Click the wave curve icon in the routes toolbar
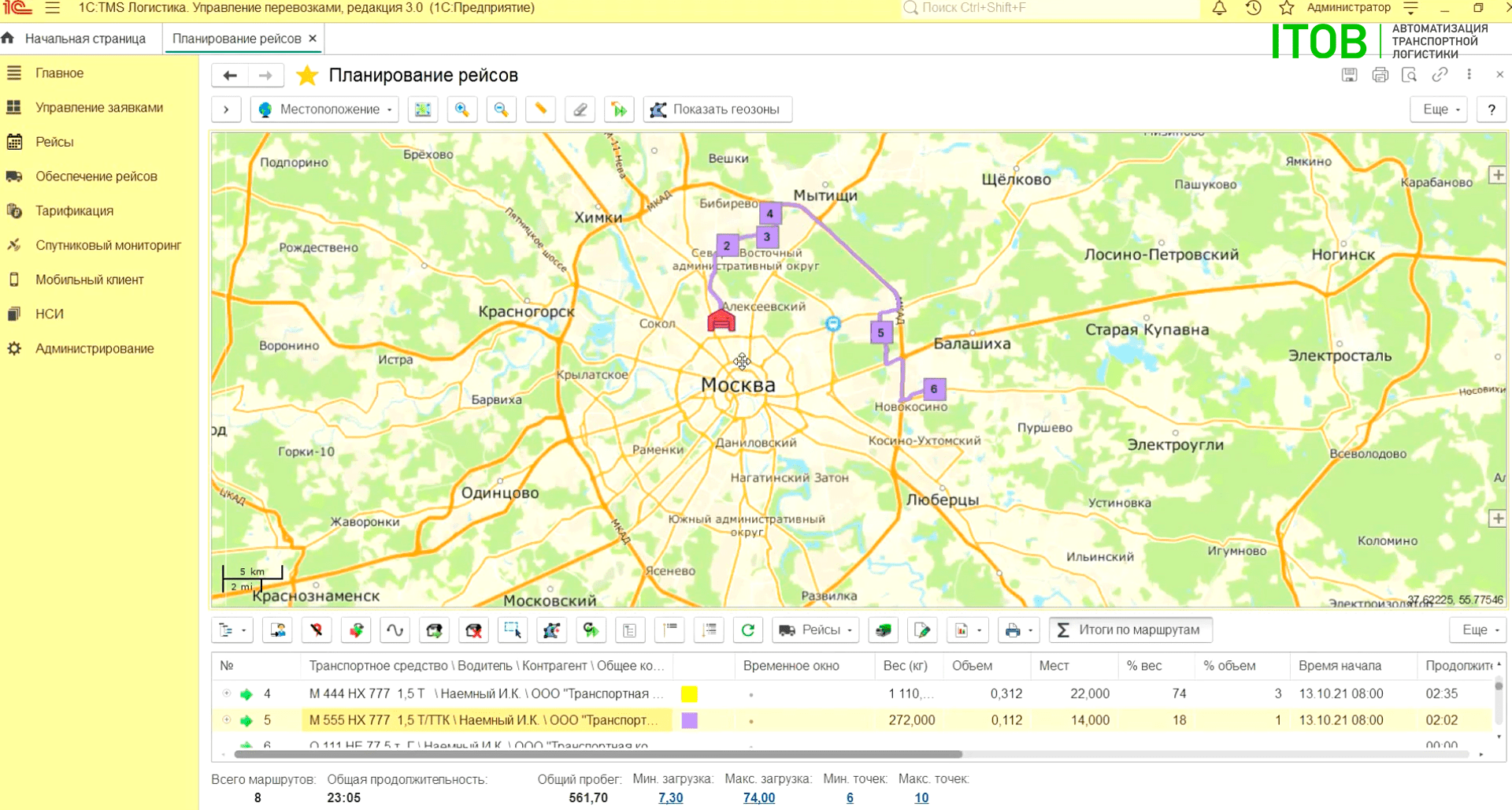 (395, 630)
